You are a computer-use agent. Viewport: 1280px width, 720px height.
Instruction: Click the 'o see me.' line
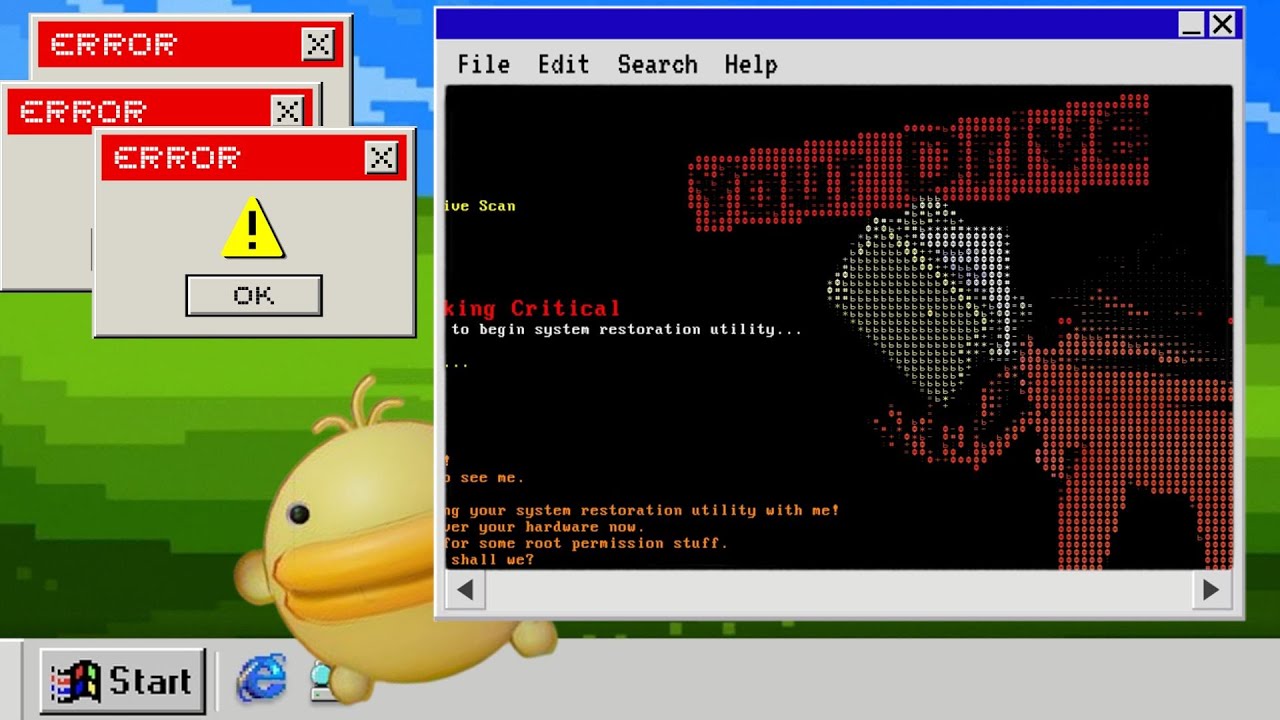tap(485, 478)
